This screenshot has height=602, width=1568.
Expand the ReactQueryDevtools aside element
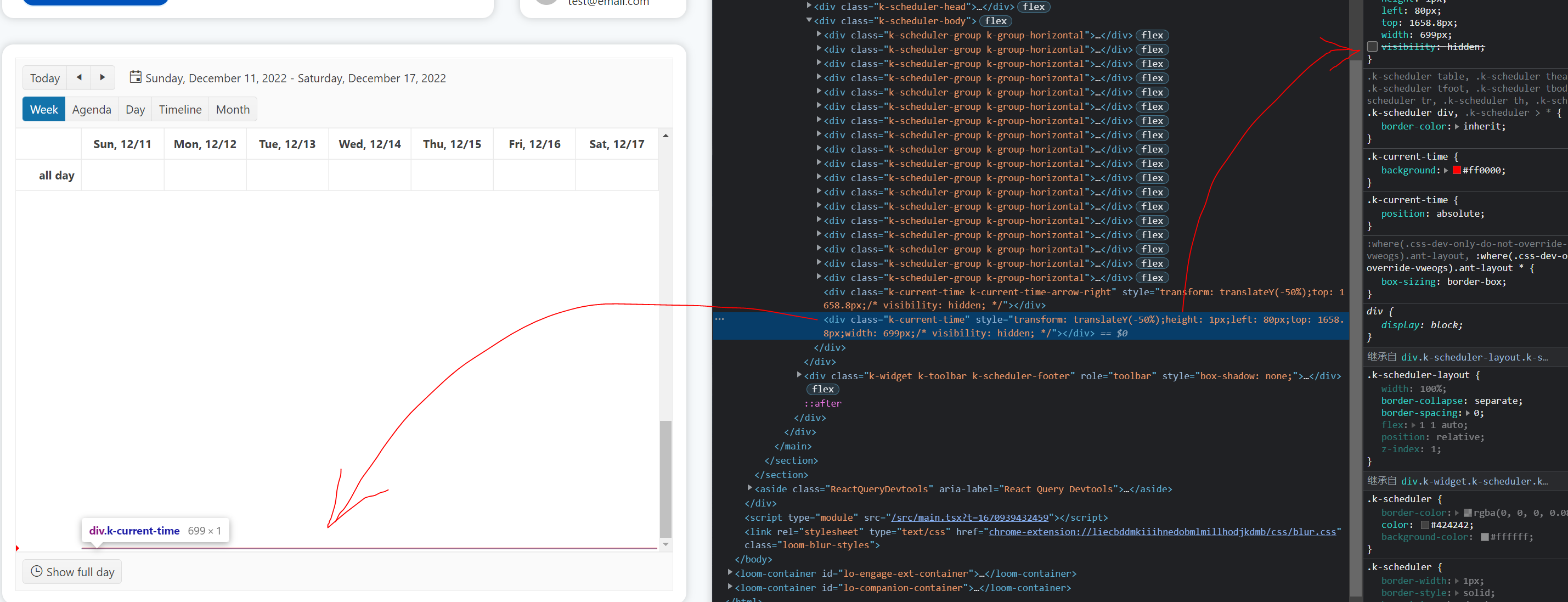coord(749,488)
